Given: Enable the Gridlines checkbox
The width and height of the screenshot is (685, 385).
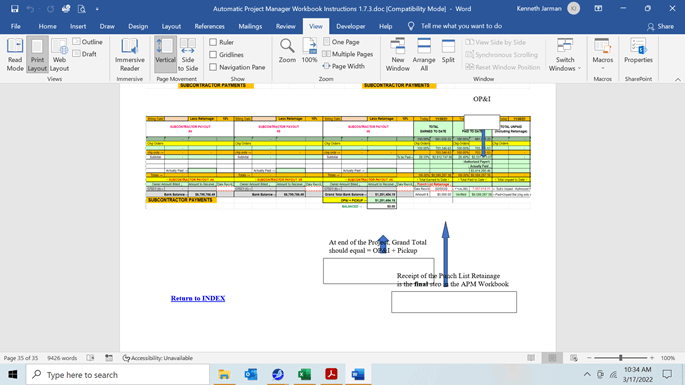Looking at the screenshot, I should [213, 55].
